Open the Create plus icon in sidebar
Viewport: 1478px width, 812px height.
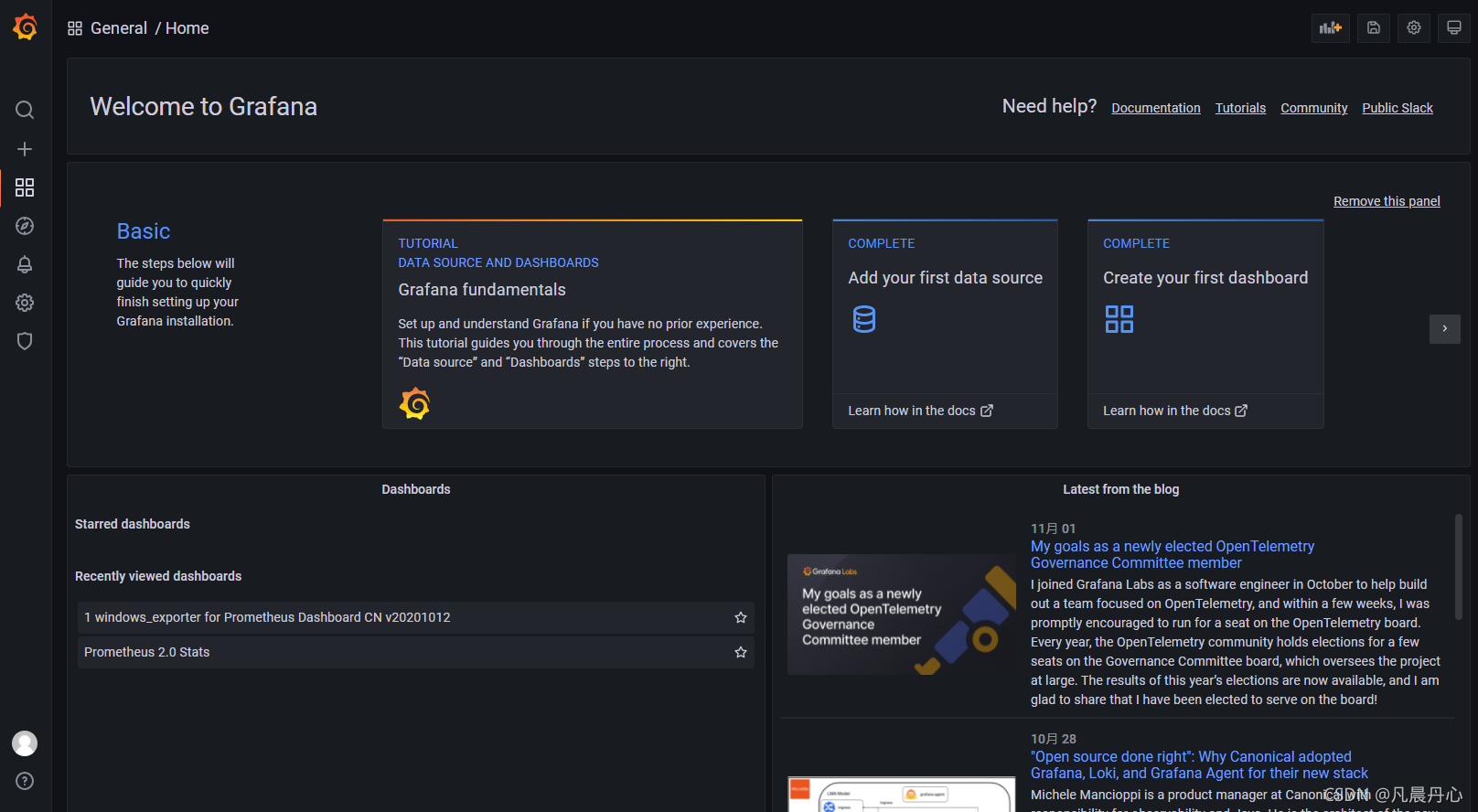click(x=25, y=149)
